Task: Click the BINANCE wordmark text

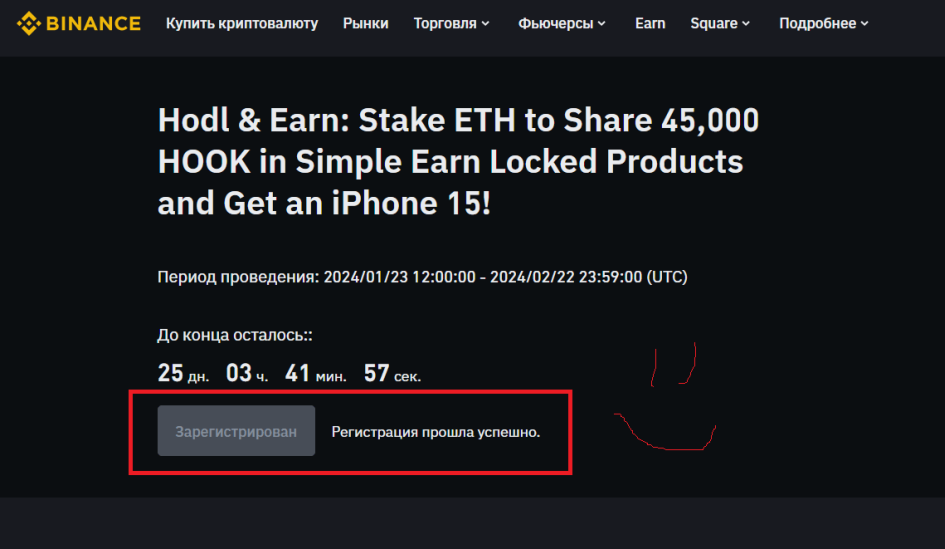Action: pyautogui.click(x=95, y=23)
